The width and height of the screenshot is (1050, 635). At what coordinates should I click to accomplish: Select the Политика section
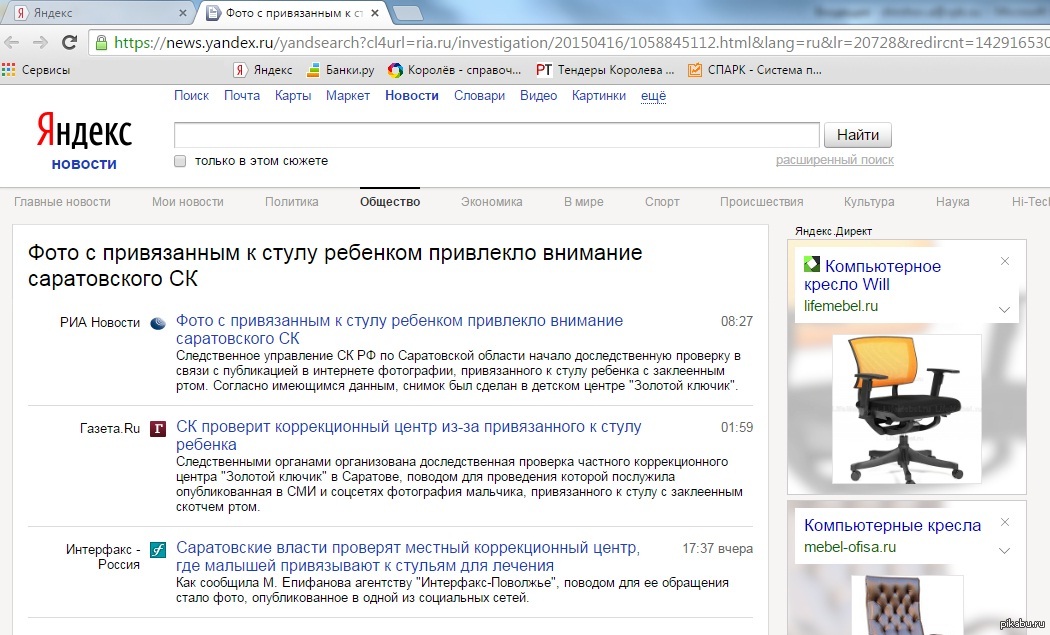(x=291, y=202)
